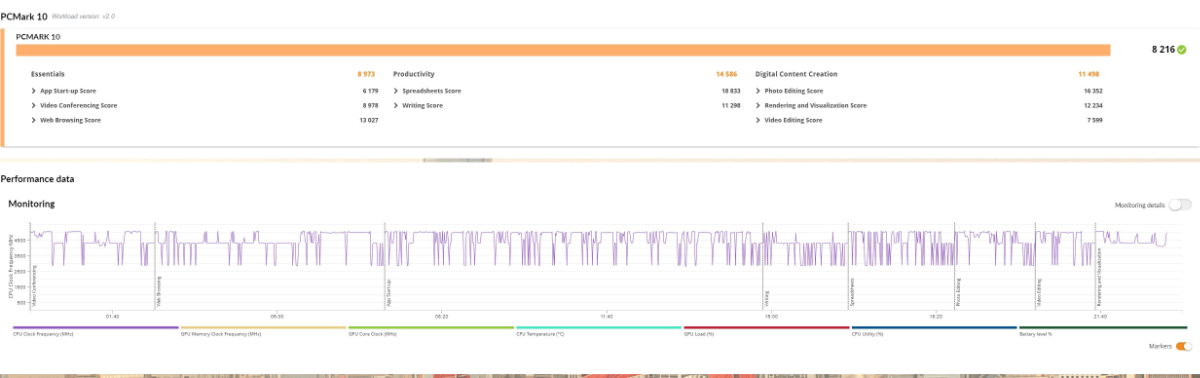Viewport: 1200px width, 378px height.
Task: Click the green valid-score checkmark icon
Action: pyautogui.click(x=1181, y=49)
